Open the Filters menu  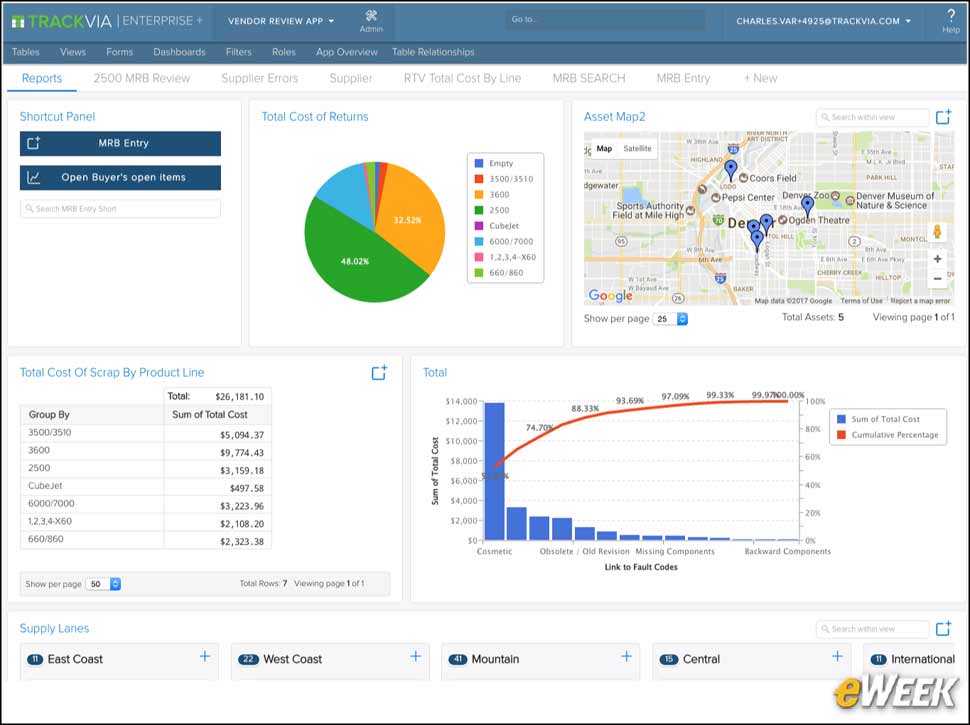pyautogui.click(x=239, y=52)
